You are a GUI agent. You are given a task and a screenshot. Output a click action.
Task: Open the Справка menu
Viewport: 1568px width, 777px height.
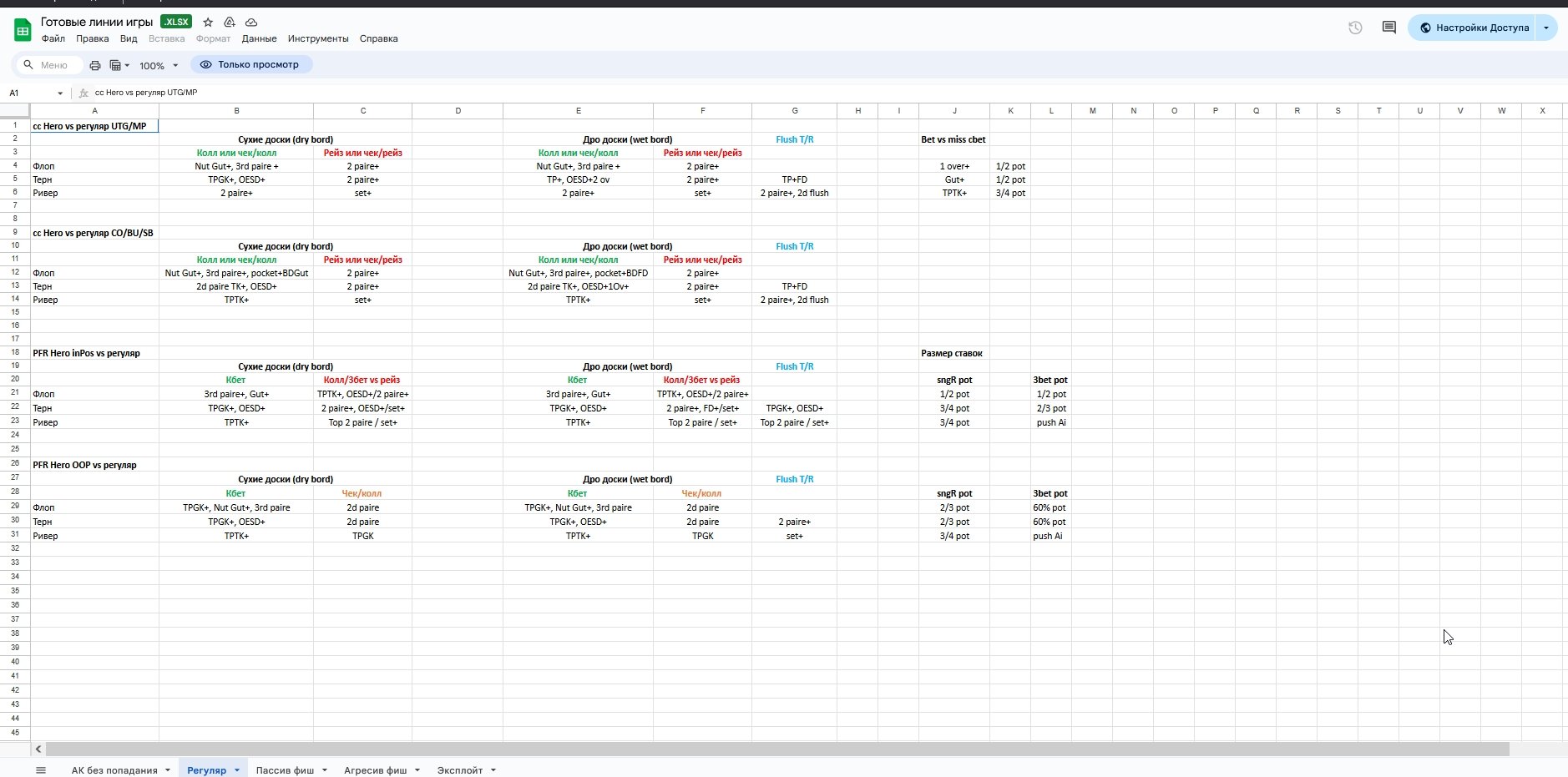coord(378,38)
